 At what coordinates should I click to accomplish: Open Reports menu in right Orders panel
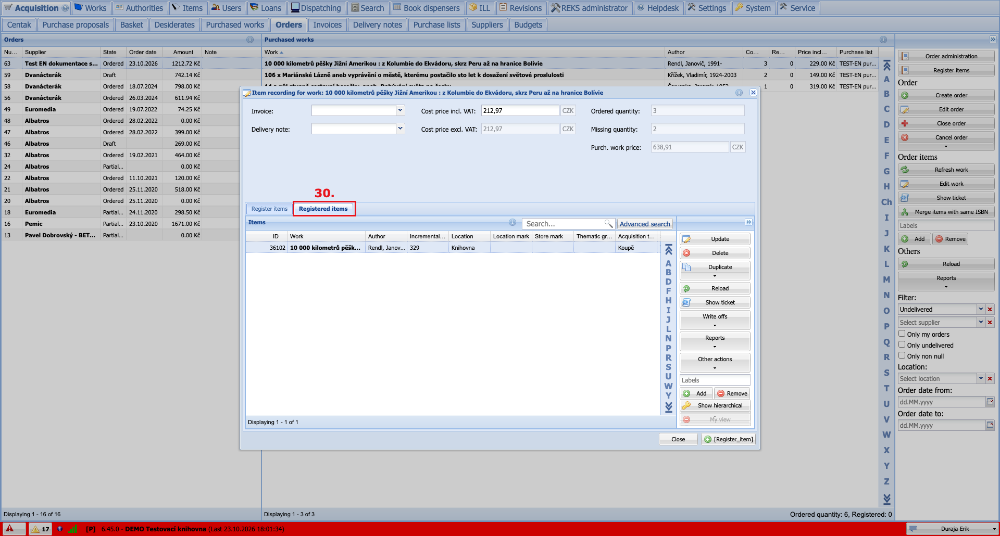tap(946, 281)
